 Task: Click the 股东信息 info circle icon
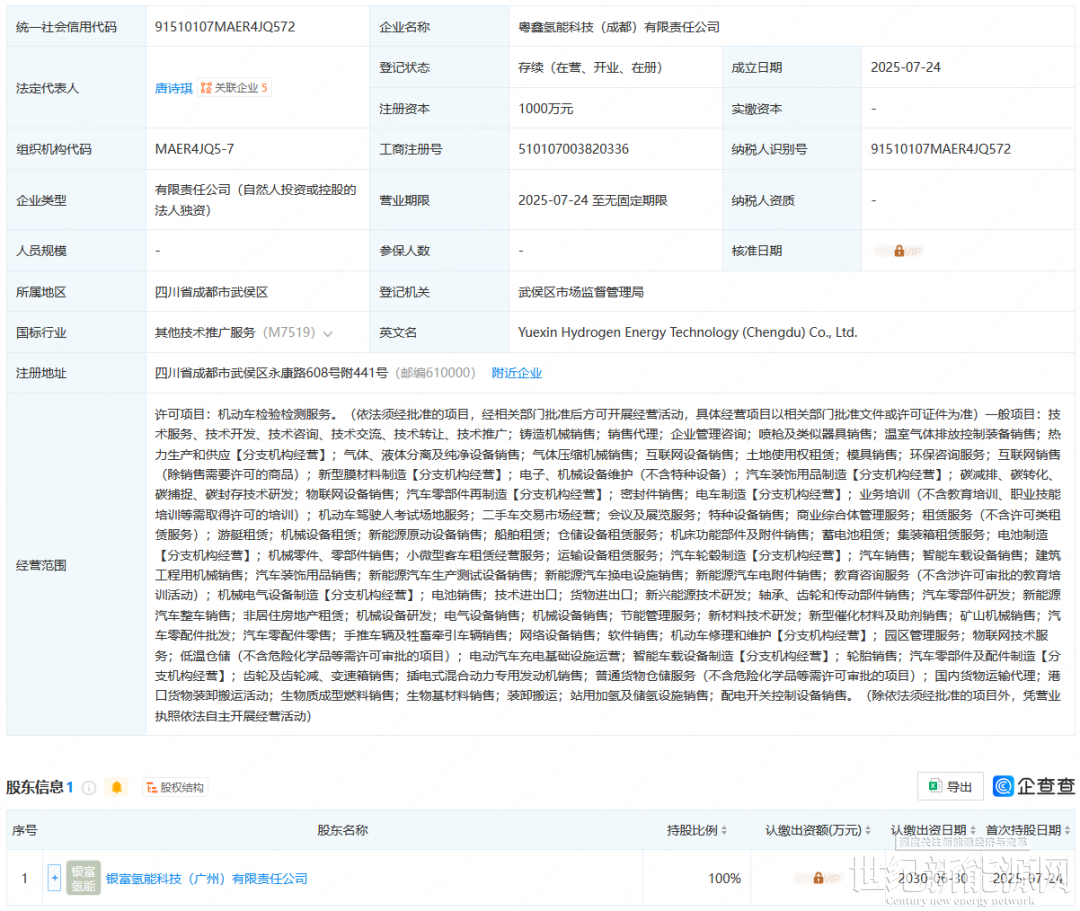[89, 787]
